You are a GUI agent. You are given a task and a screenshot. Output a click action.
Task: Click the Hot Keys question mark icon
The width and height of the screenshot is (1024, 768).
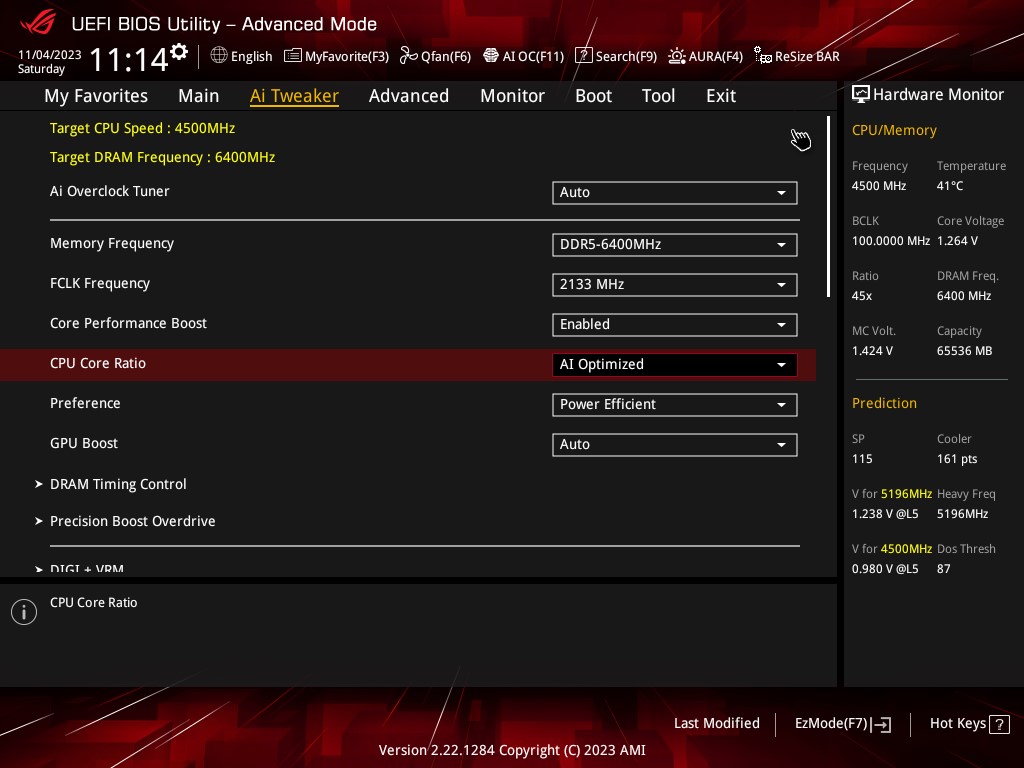coord(999,724)
